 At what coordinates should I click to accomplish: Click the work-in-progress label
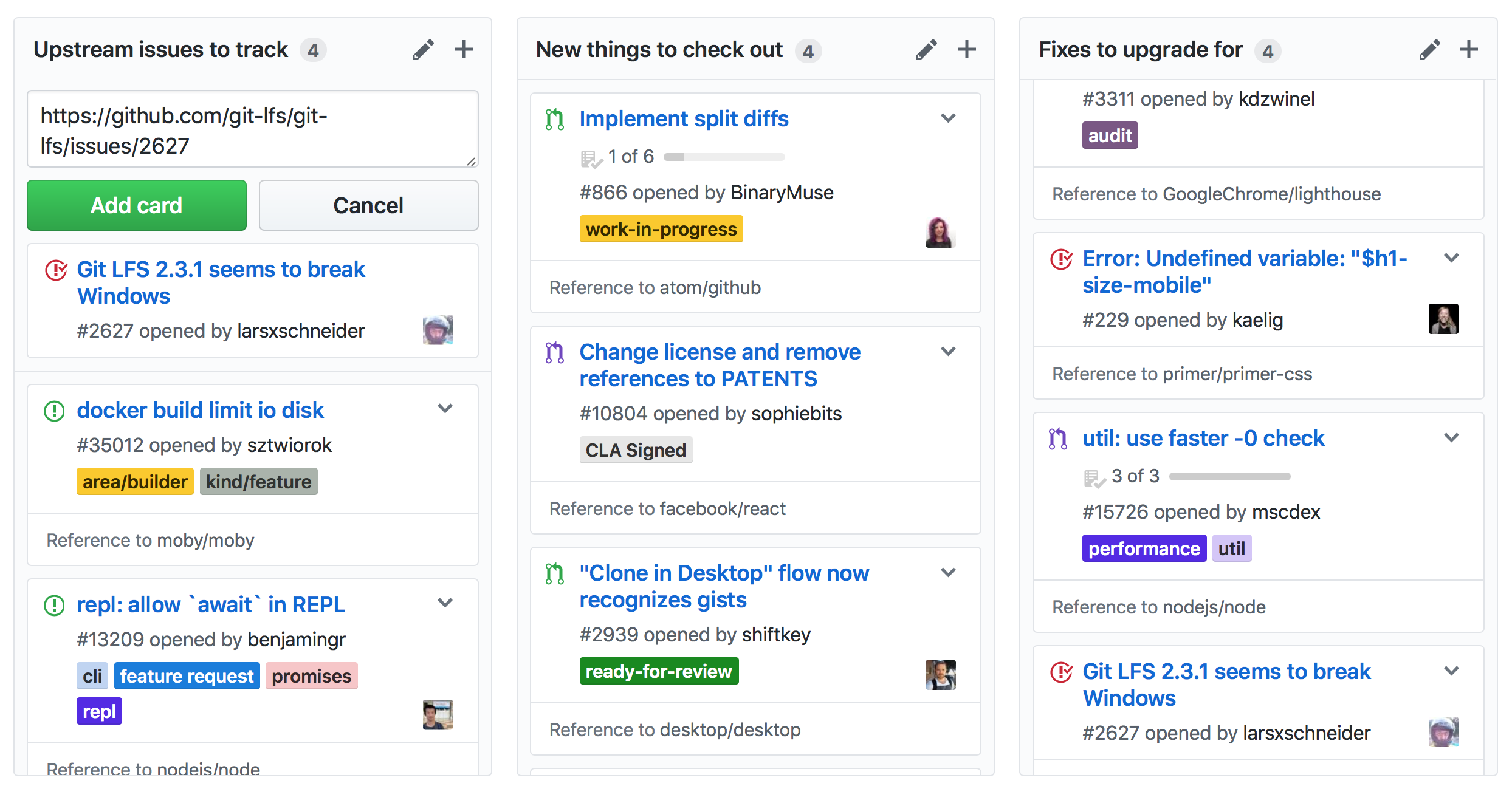tap(661, 230)
